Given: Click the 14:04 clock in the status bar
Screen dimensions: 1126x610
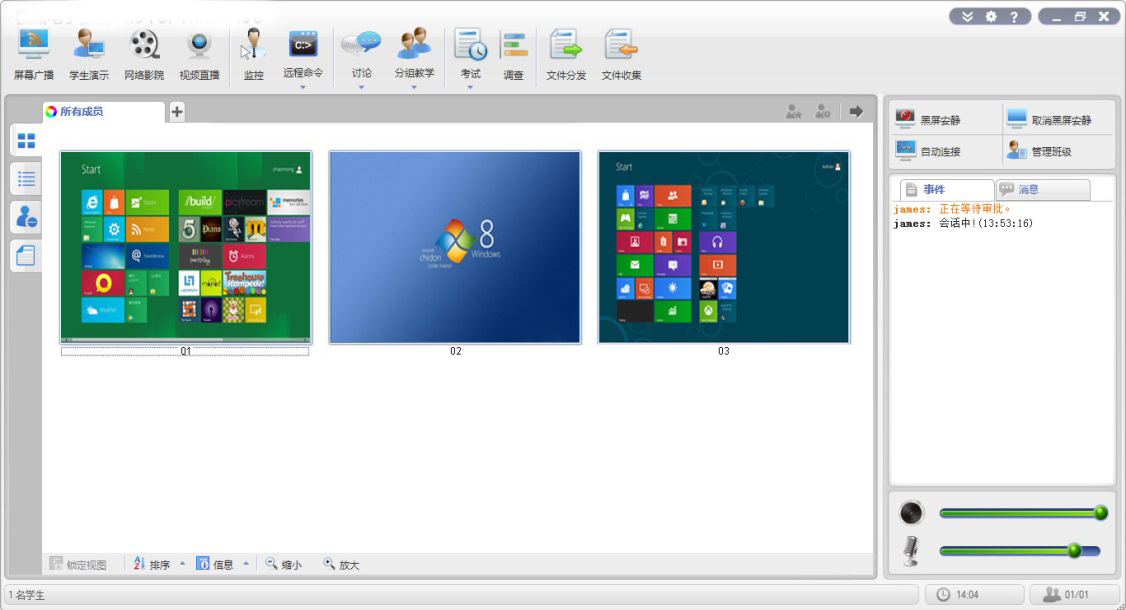Looking at the screenshot, I should tap(967, 595).
